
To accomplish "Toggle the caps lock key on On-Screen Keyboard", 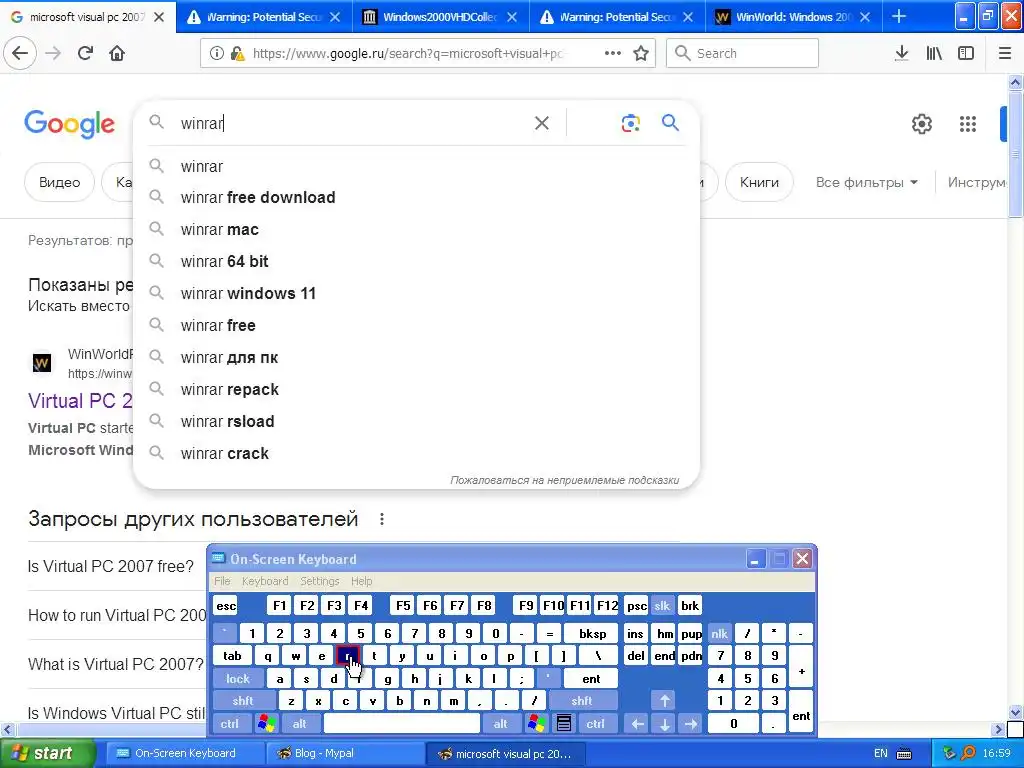I will pos(238,679).
